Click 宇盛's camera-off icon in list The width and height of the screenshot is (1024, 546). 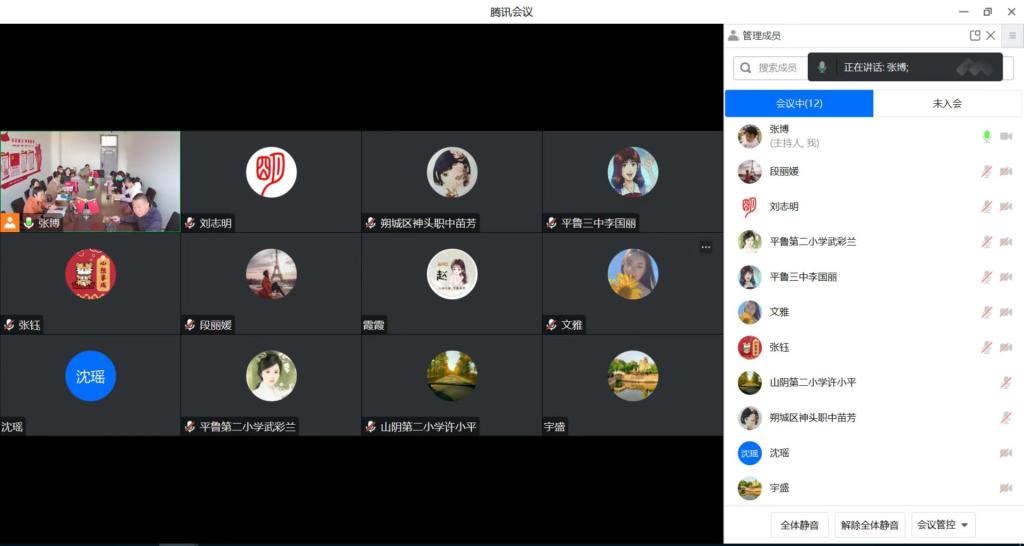click(x=1006, y=488)
